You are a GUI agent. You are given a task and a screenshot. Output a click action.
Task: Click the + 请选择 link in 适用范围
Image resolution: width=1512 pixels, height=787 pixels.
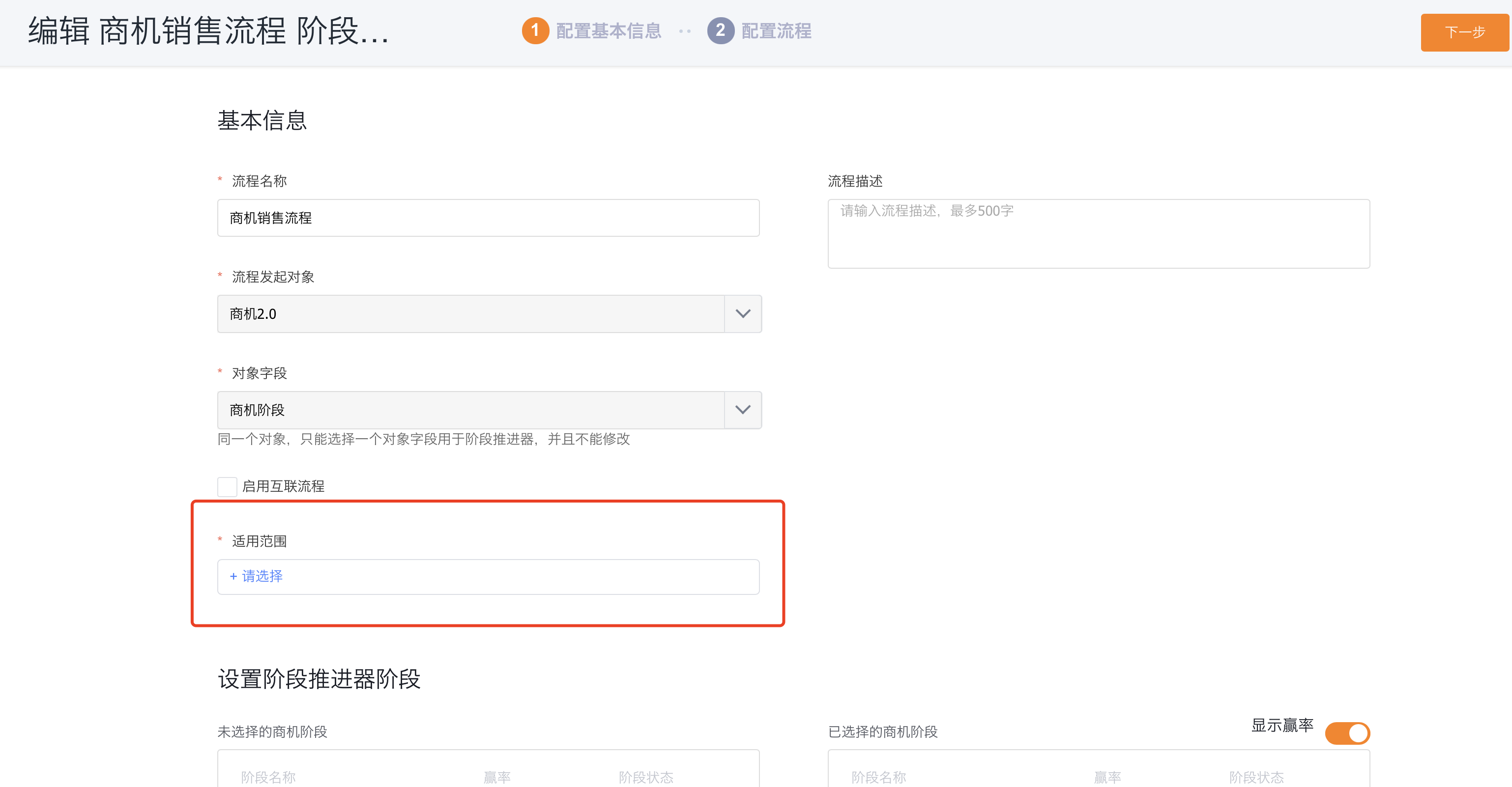coord(257,576)
